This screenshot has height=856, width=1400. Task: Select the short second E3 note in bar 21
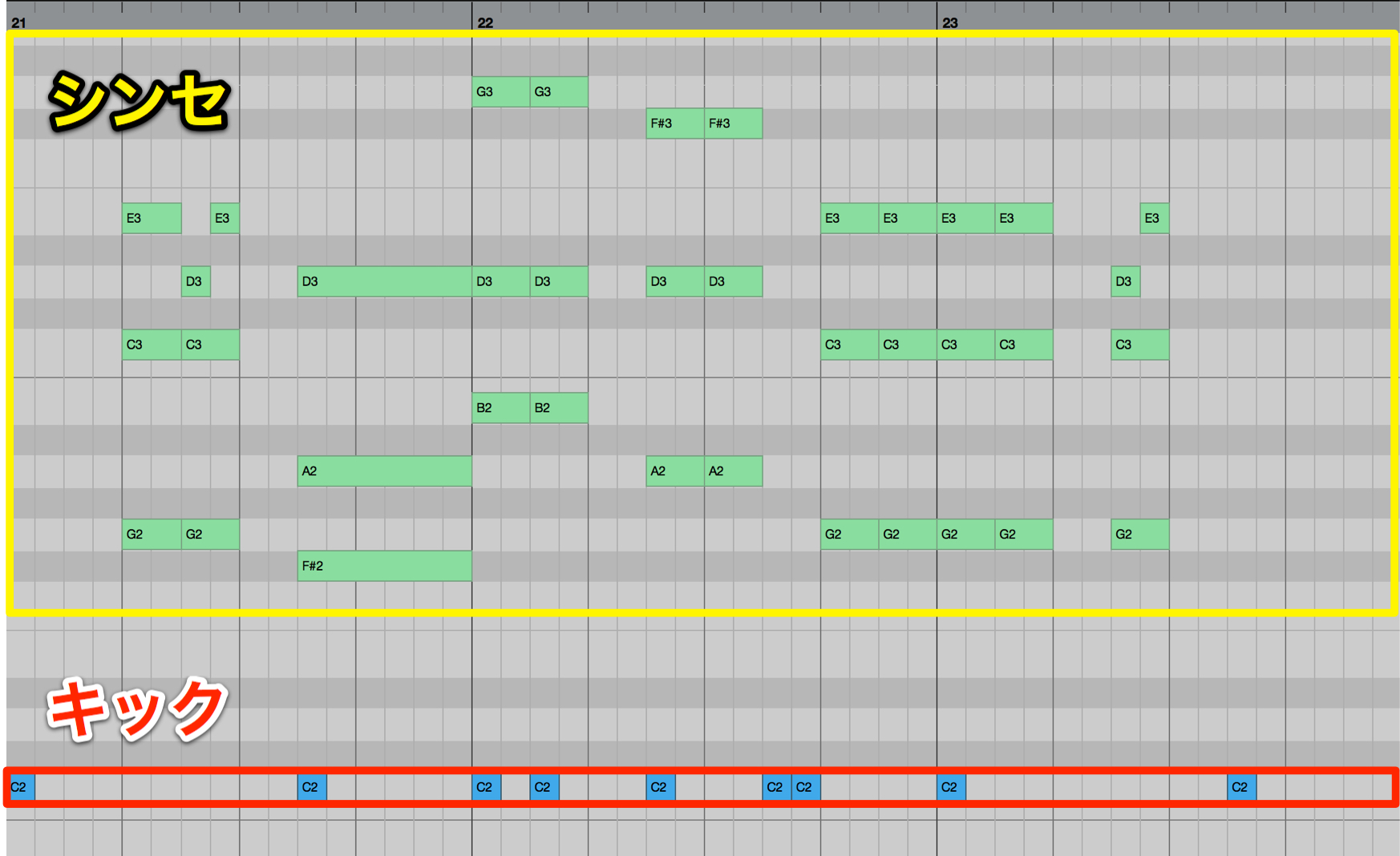click(x=225, y=218)
